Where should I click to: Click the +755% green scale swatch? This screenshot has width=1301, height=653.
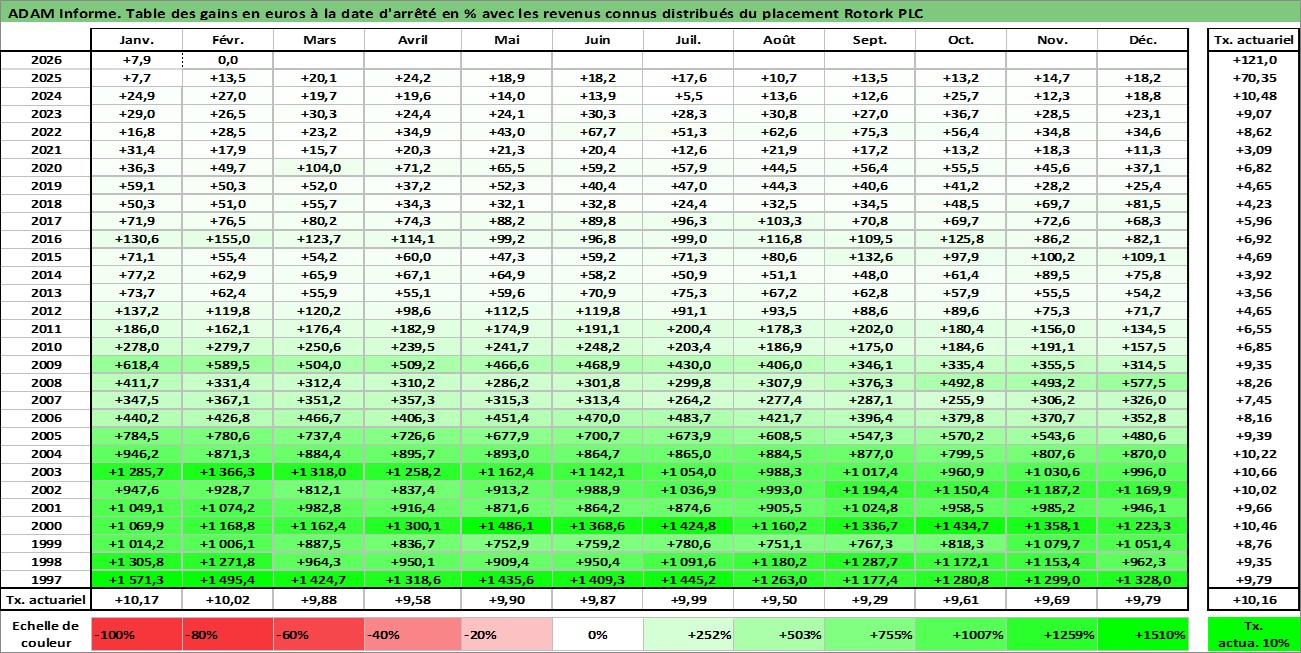[869, 634]
